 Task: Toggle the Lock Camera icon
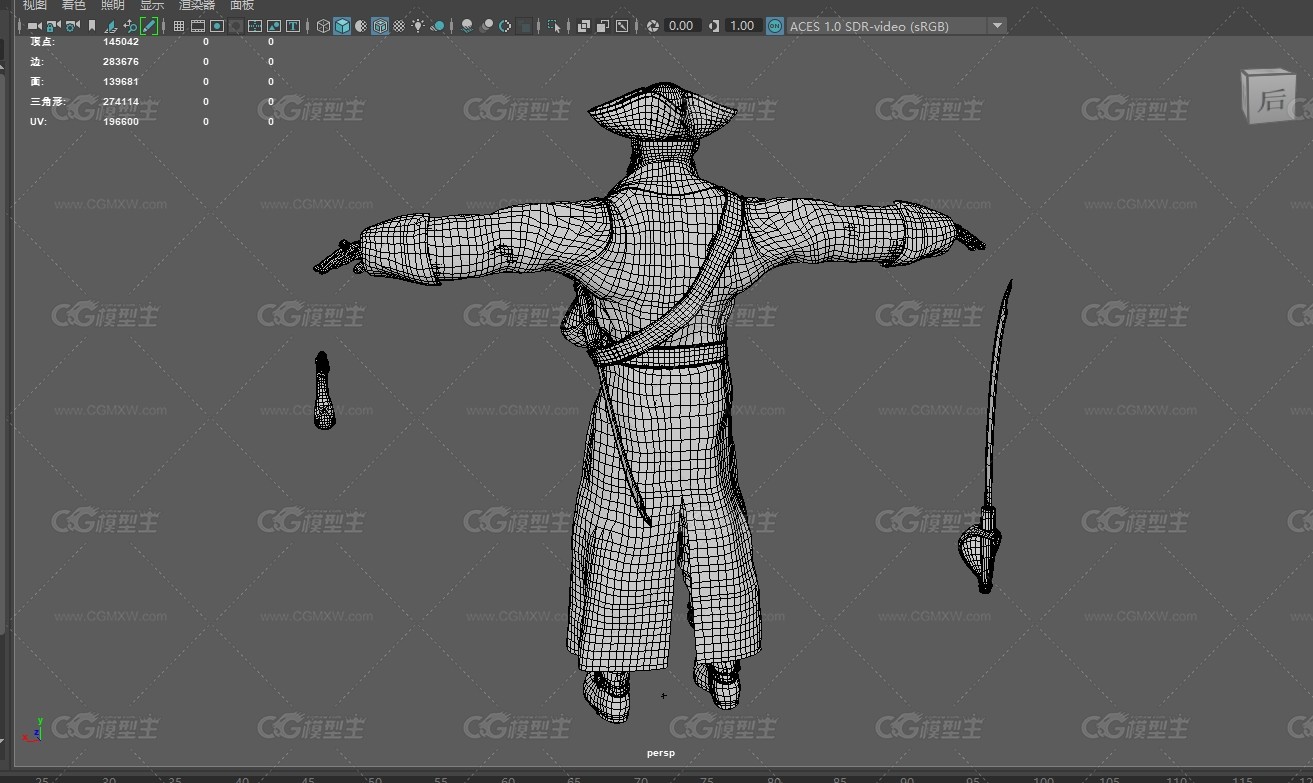click(53, 26)
